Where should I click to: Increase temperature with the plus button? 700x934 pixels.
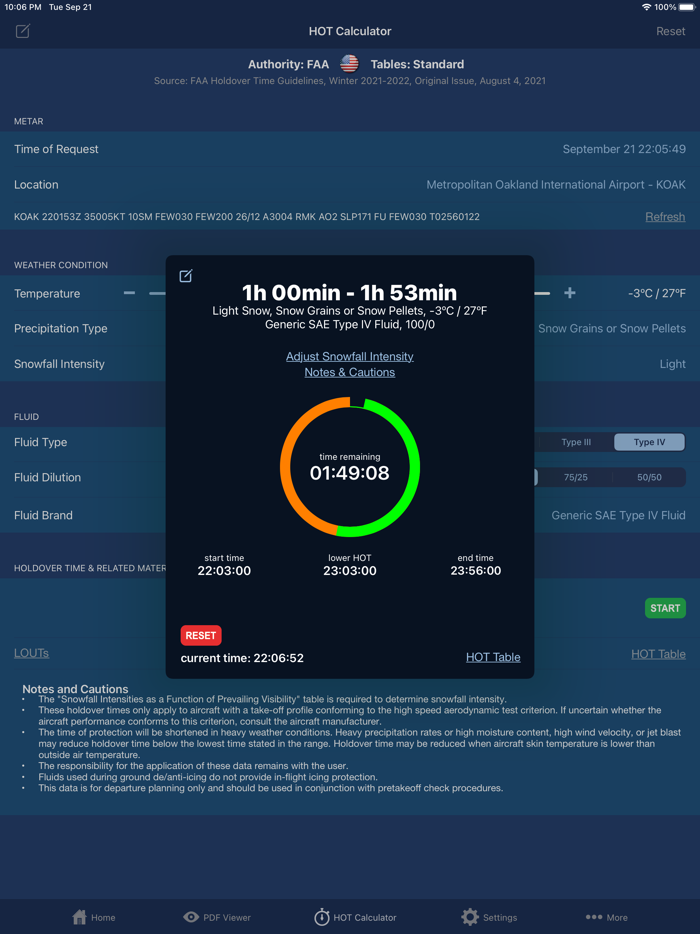[x=570, y=293]
